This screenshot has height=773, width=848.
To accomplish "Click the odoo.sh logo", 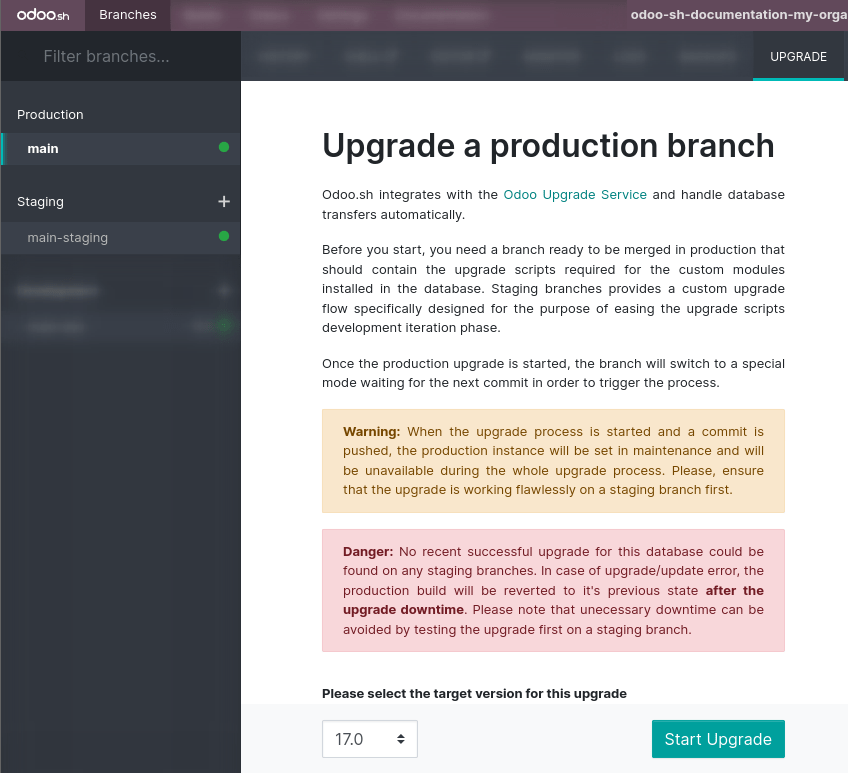I will [42, 14].
